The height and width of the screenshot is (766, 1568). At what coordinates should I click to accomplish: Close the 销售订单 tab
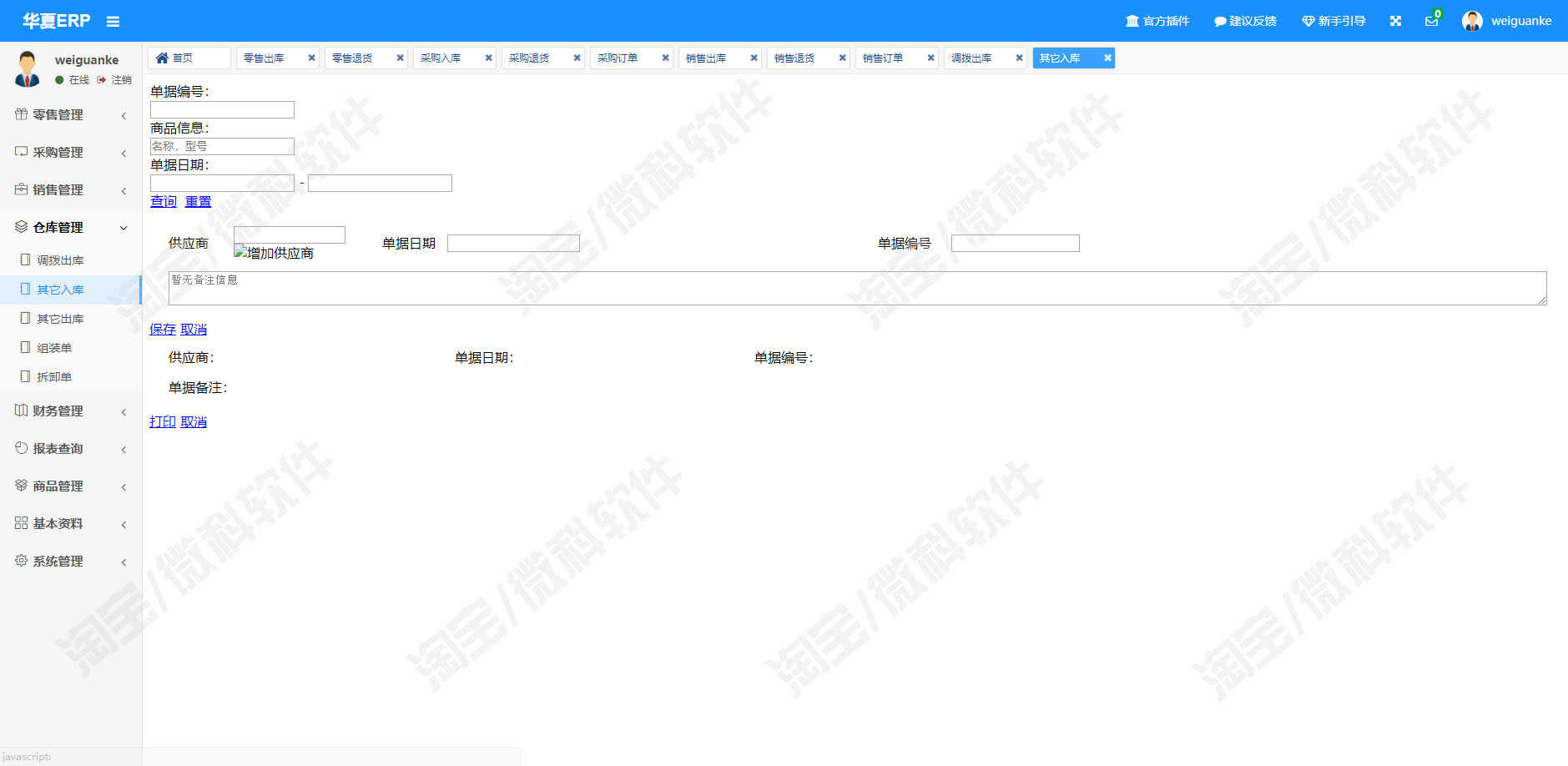point(930,58)
